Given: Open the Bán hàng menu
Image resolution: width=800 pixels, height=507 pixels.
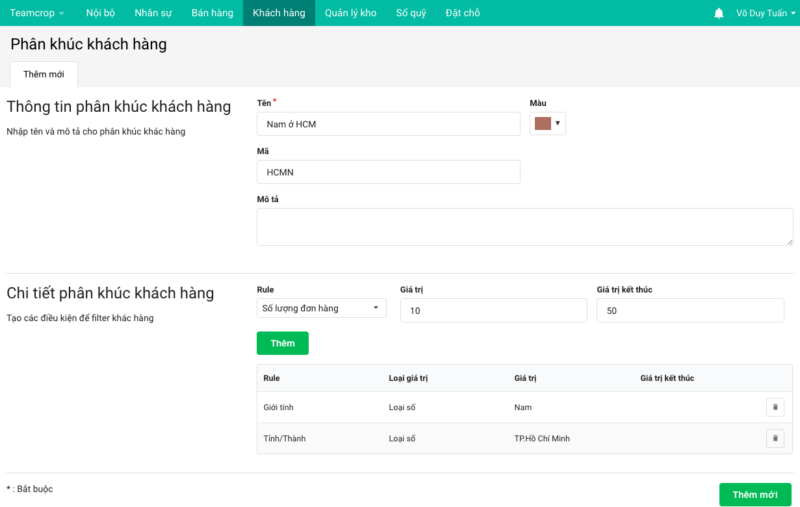Looking at the screenshot, I should coord(212,13).
